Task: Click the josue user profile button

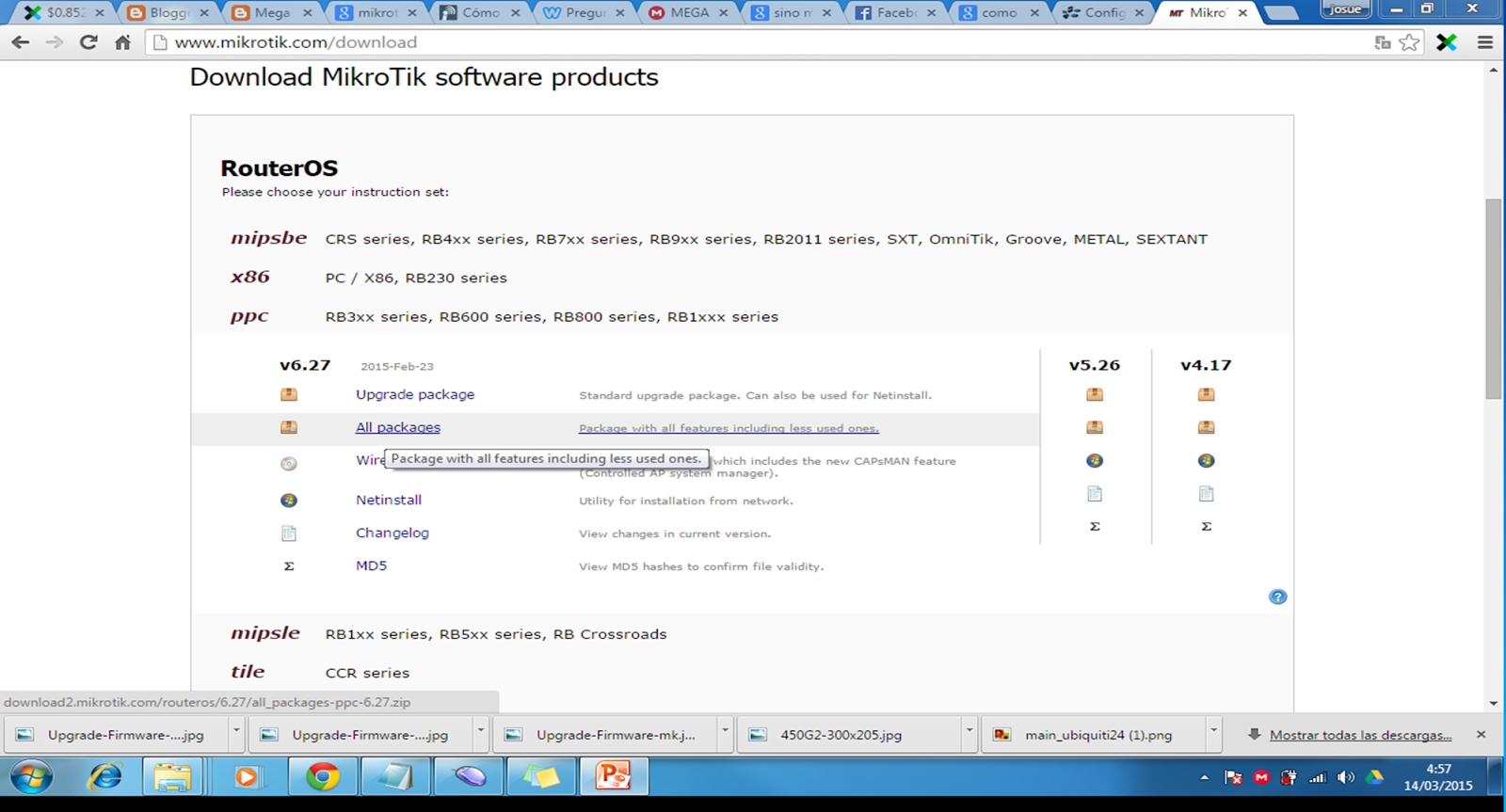Action: (1346, 9)
